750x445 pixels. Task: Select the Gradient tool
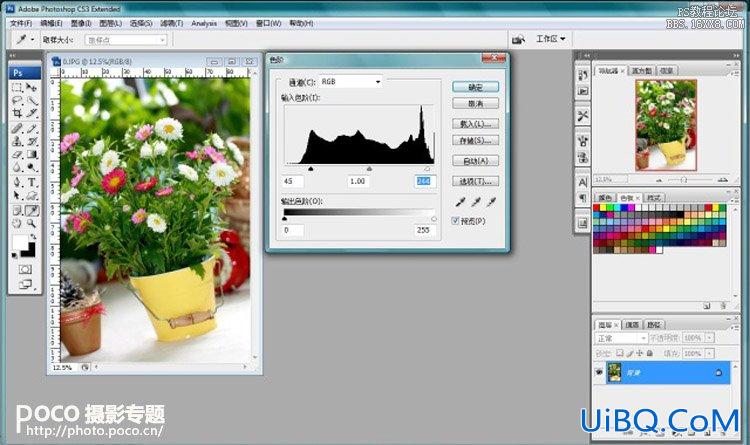tap(32, 154)
